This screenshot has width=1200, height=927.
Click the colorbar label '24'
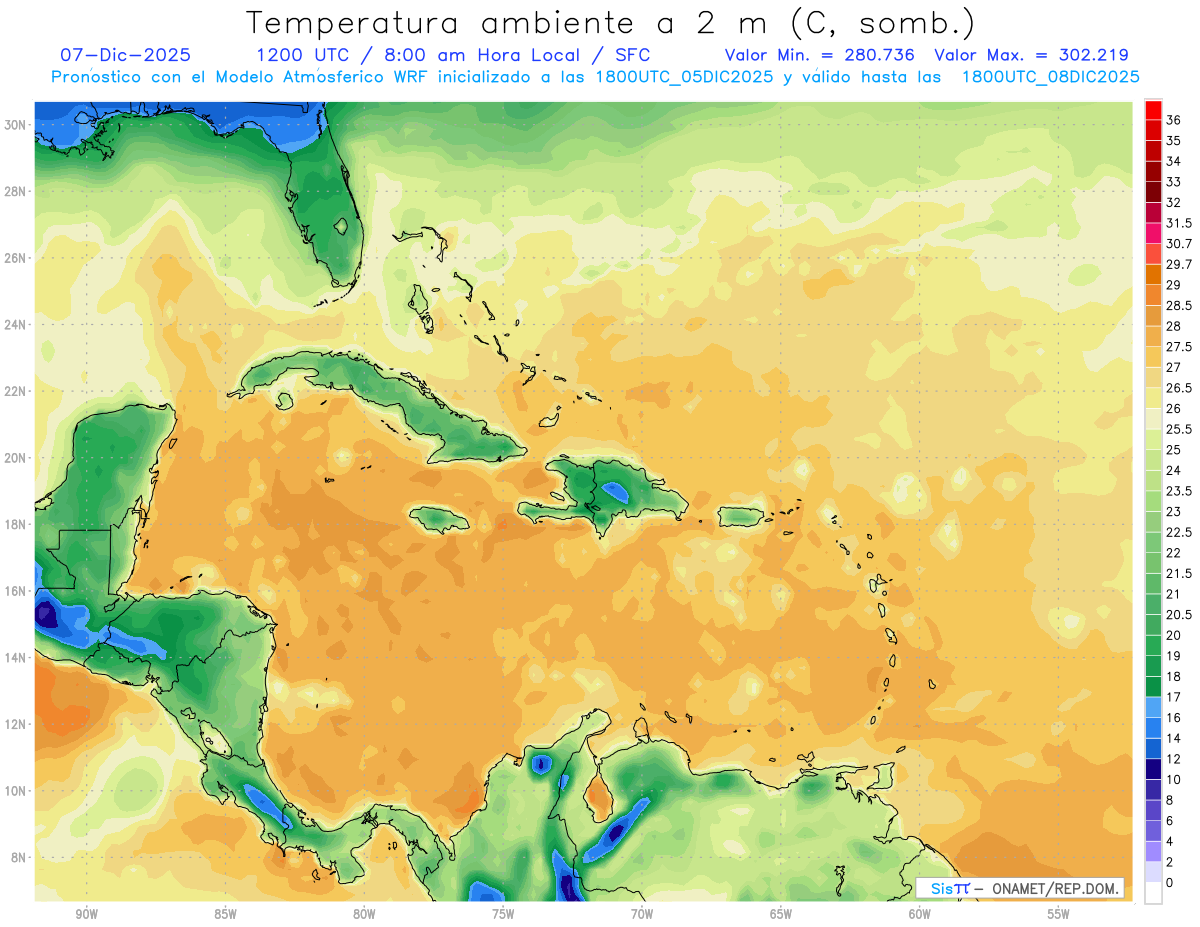coord(1174,471)
